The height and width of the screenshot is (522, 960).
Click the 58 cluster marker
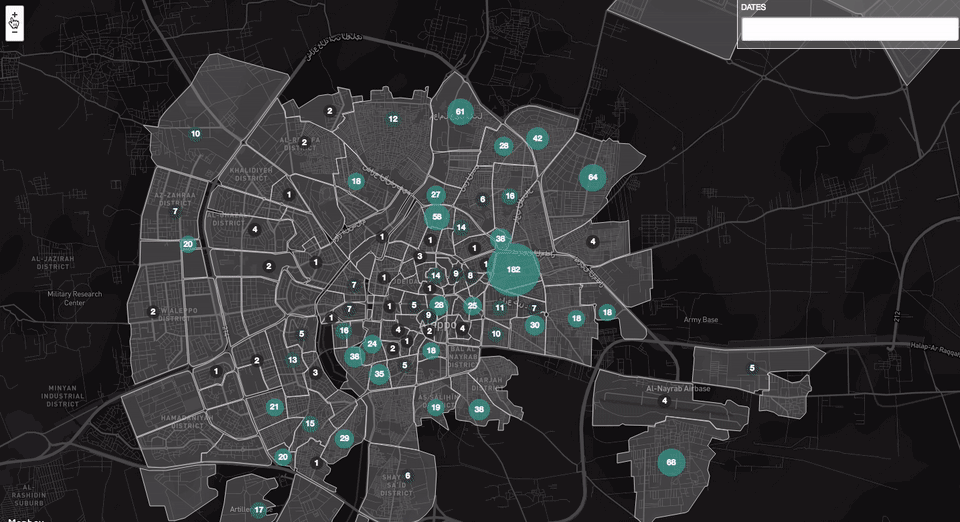[x=437, y=217]
